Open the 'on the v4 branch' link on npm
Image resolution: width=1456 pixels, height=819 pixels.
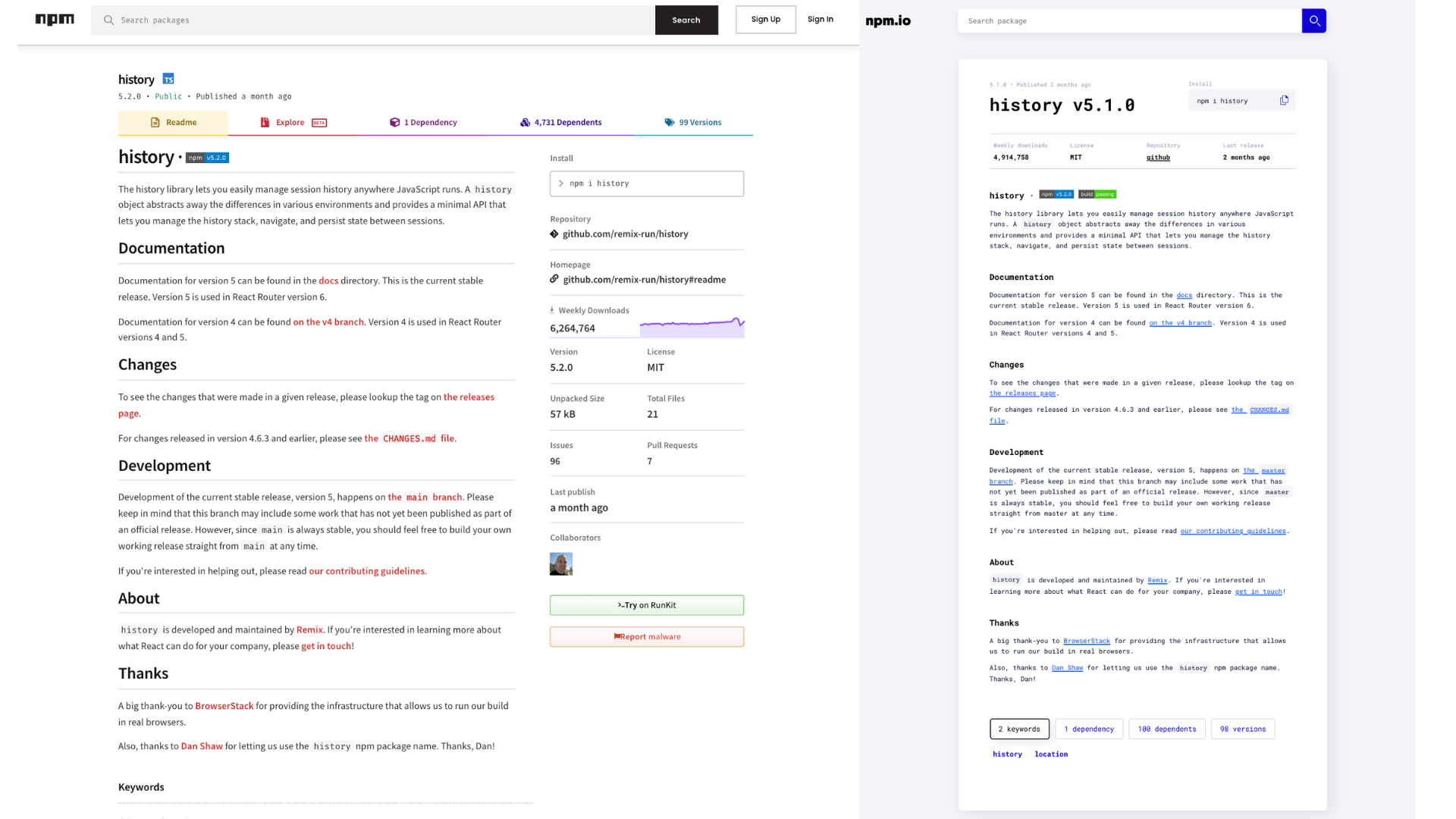click(x=328, y=322)
